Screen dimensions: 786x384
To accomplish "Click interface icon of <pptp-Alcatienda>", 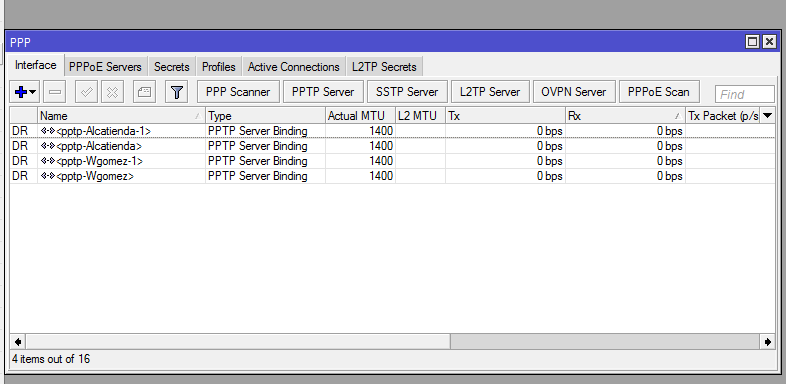I will coord(48,146).
